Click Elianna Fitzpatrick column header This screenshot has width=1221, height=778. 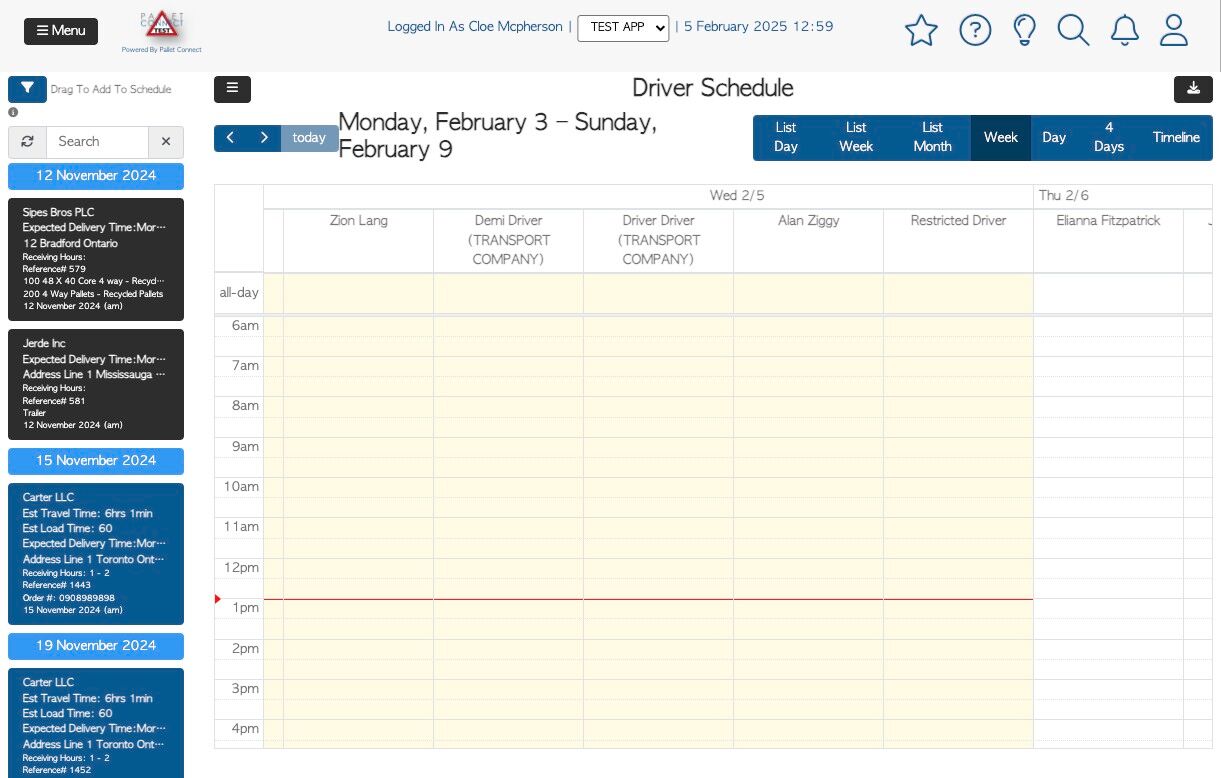coord(1108,221)
